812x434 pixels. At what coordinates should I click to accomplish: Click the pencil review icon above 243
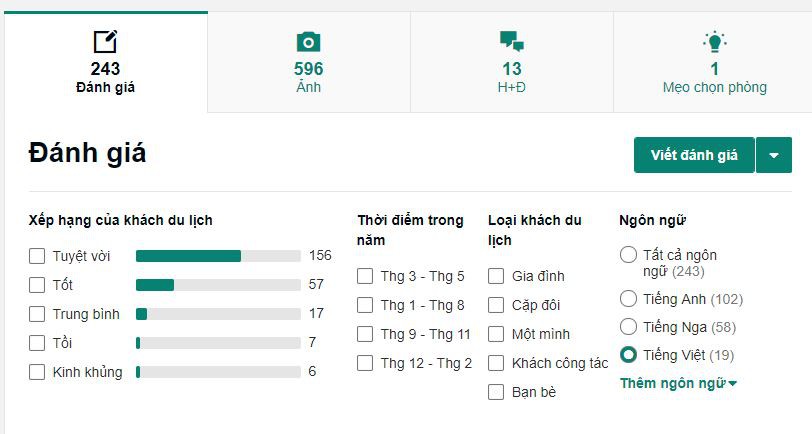pyautogui.click(x=105, y=41)
